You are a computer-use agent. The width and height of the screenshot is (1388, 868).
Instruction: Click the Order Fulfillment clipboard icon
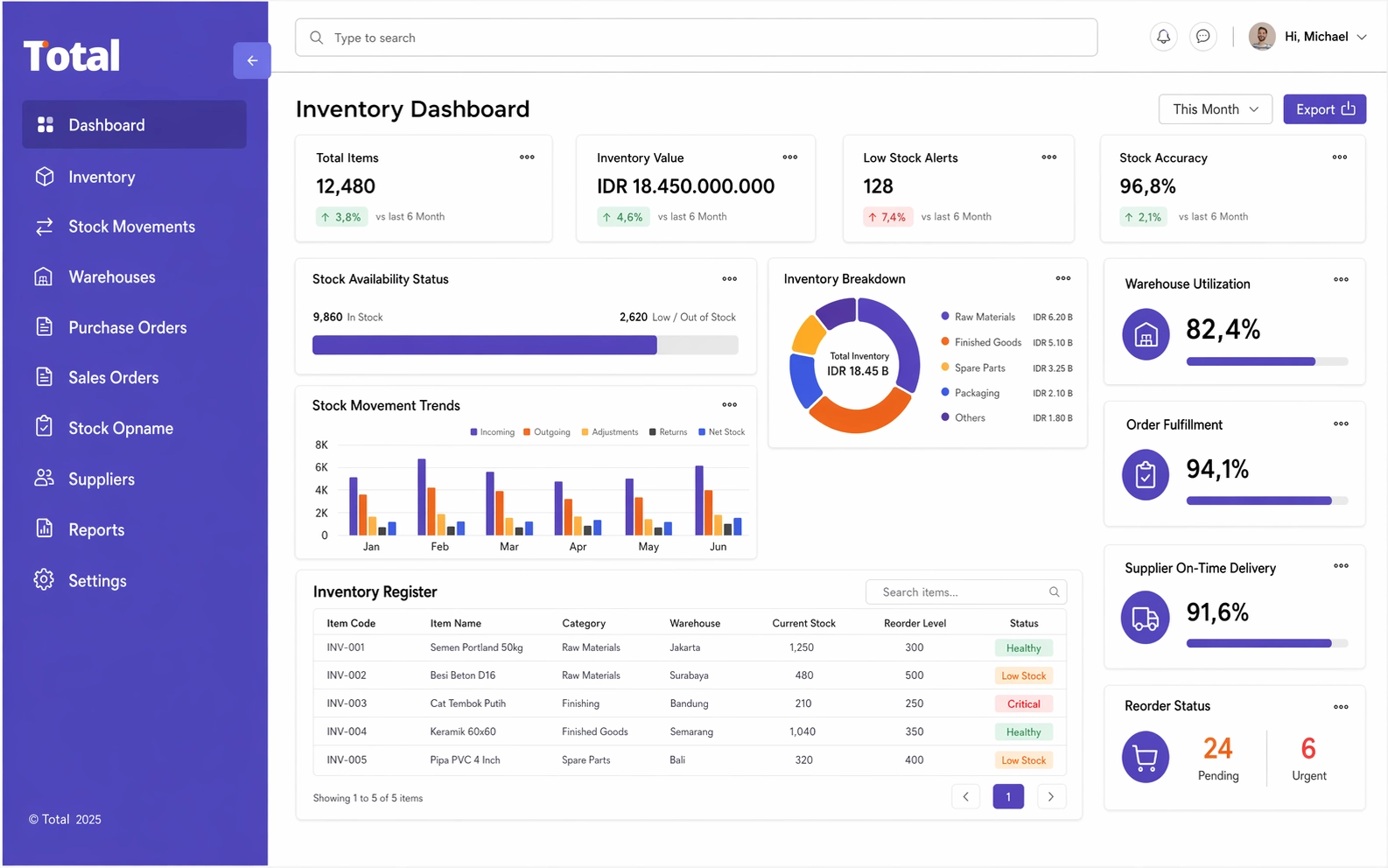1146,474
